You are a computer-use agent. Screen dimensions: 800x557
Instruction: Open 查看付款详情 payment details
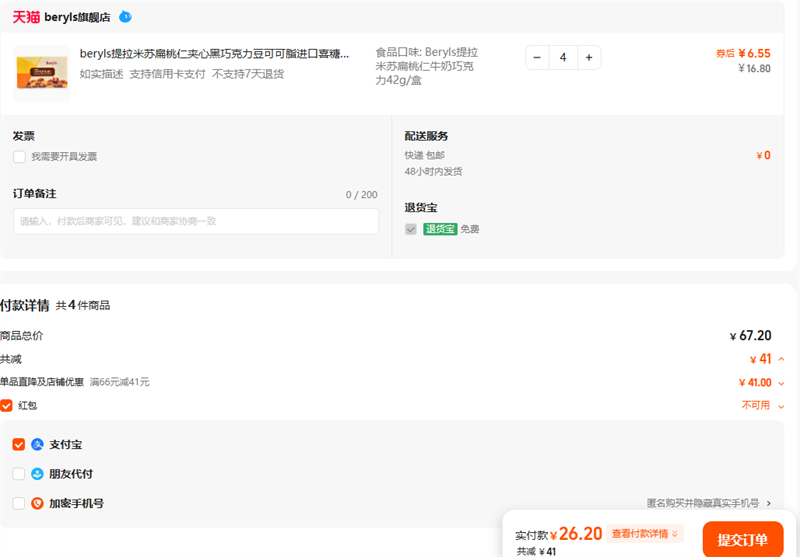tap(644, 534)
